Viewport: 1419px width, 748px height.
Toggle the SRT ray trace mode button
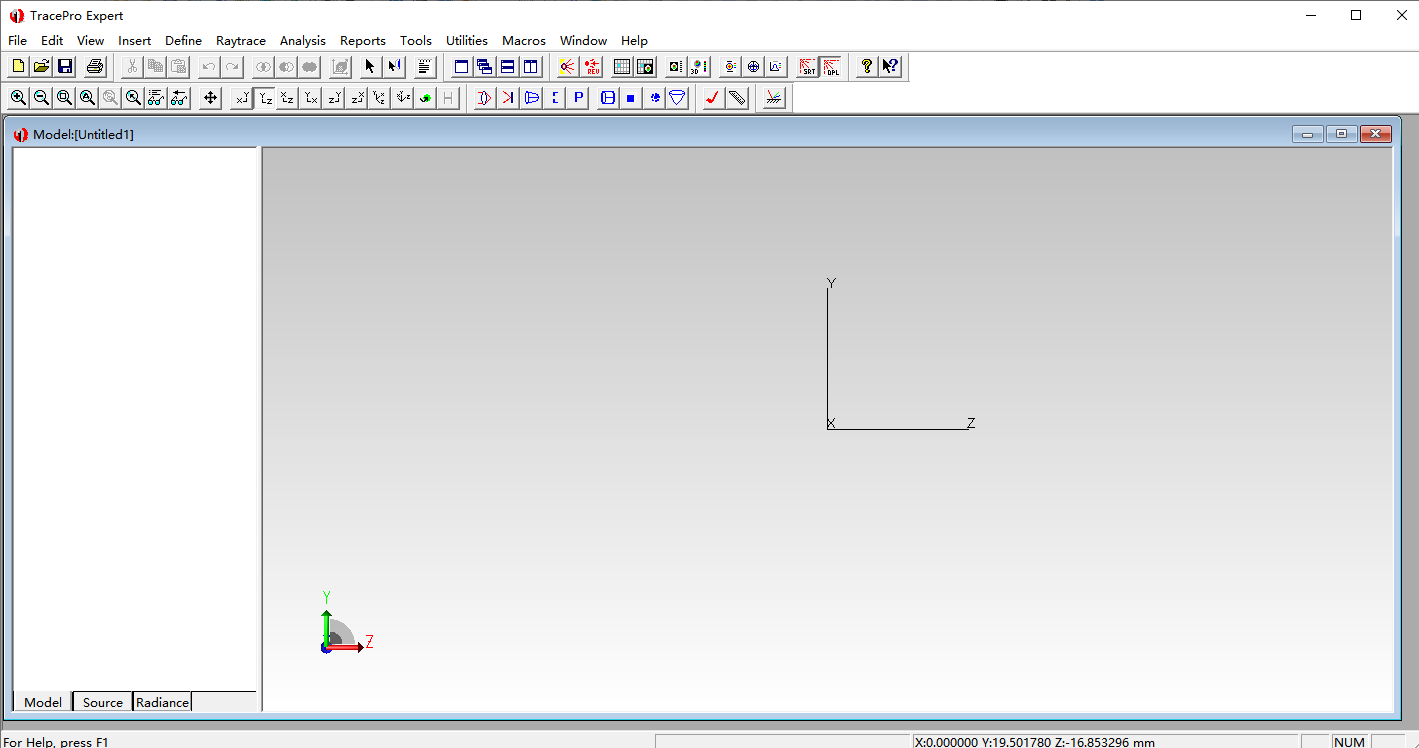807,67
